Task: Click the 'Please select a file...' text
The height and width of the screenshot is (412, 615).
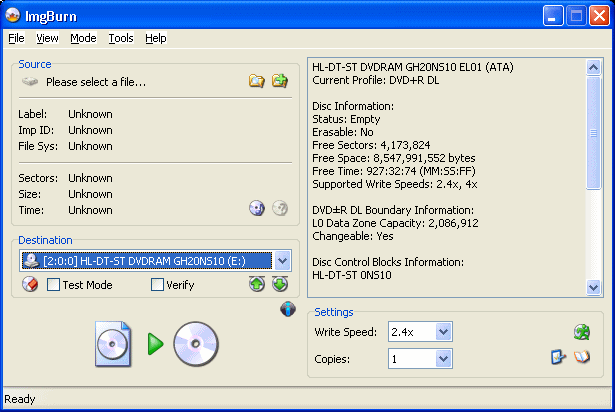Action: pos(96,82)
